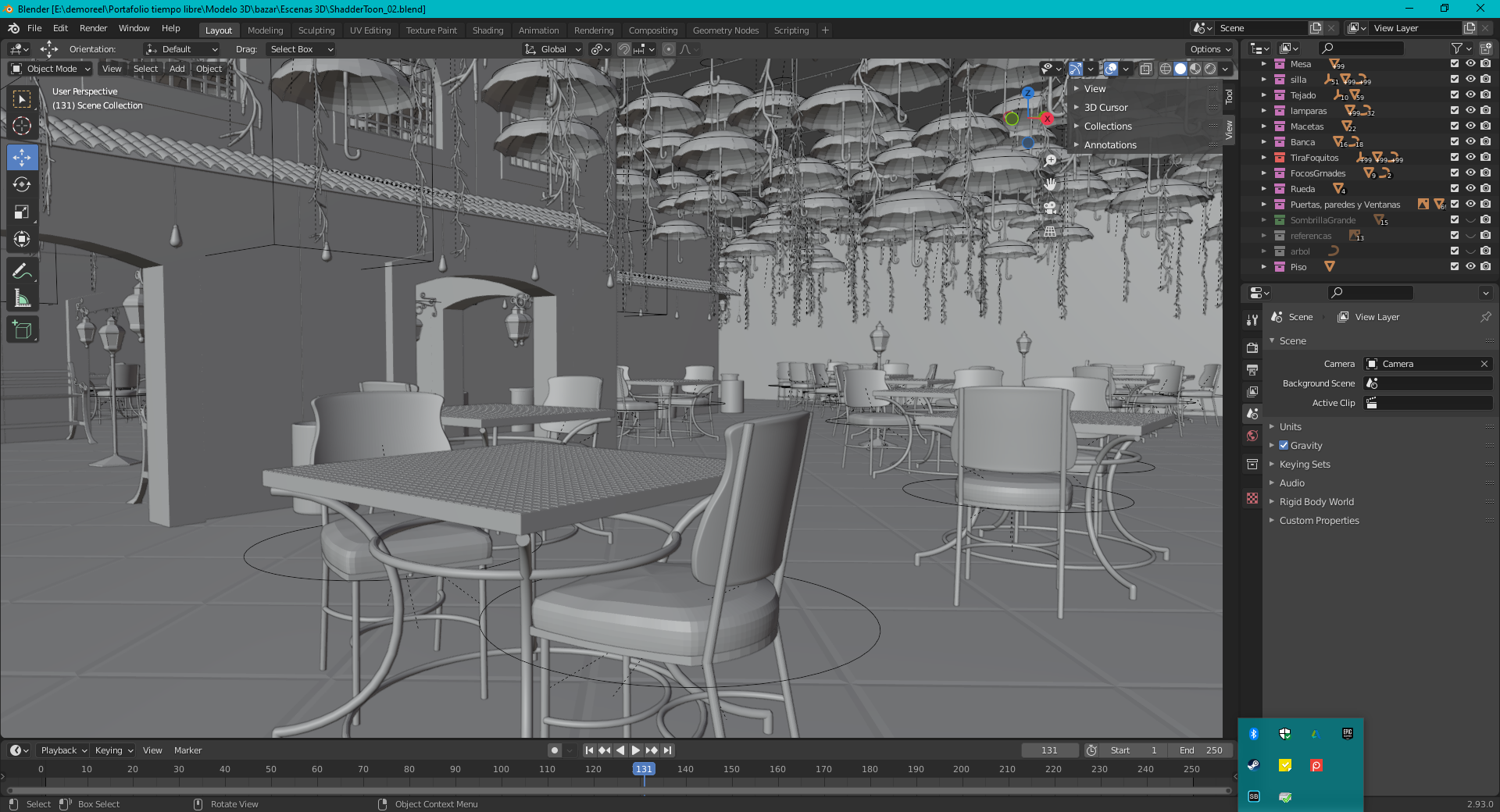Click frame 200 on the timeline ruler

tap(961, 769)
